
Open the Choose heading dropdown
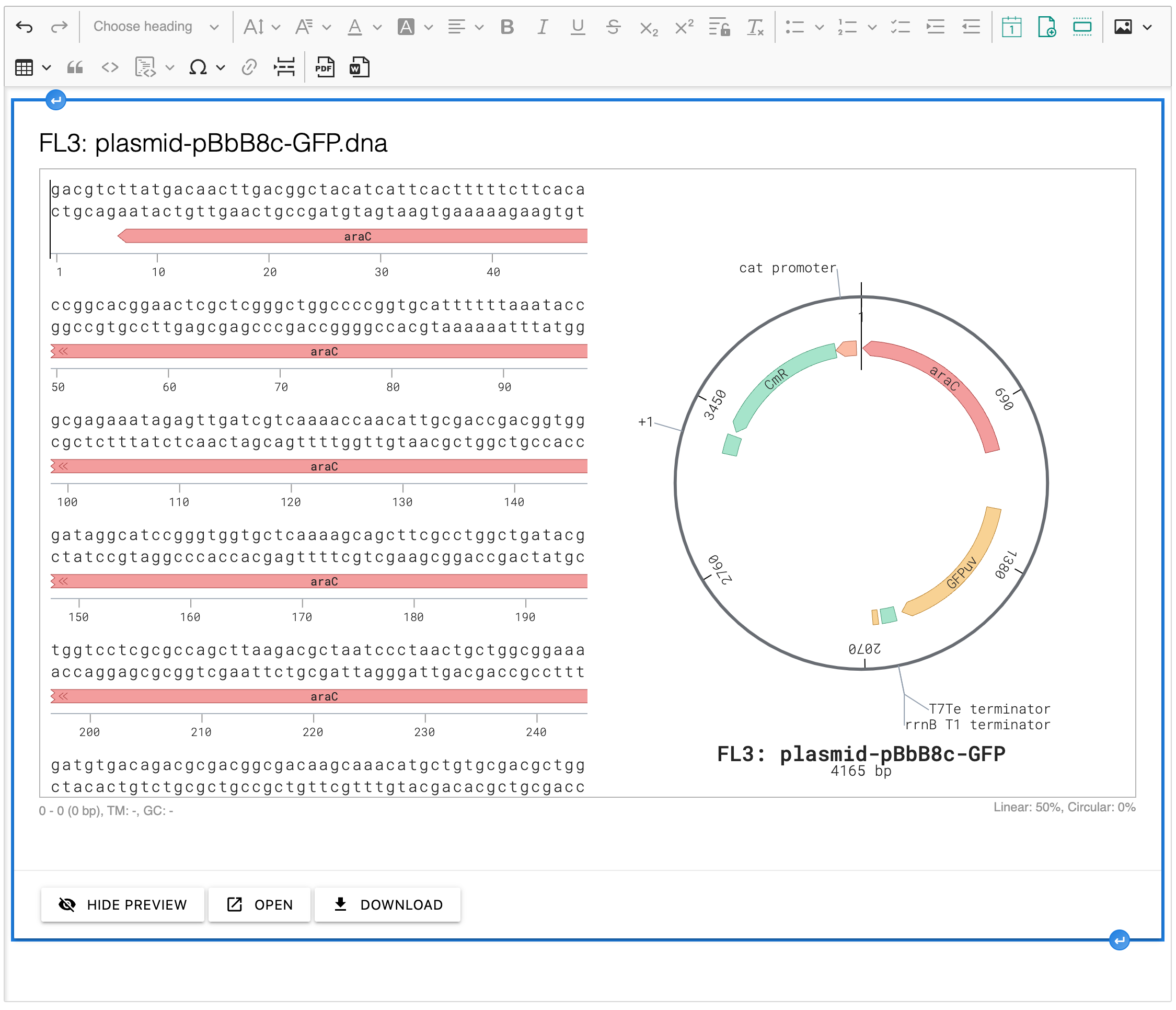(156, 27)
